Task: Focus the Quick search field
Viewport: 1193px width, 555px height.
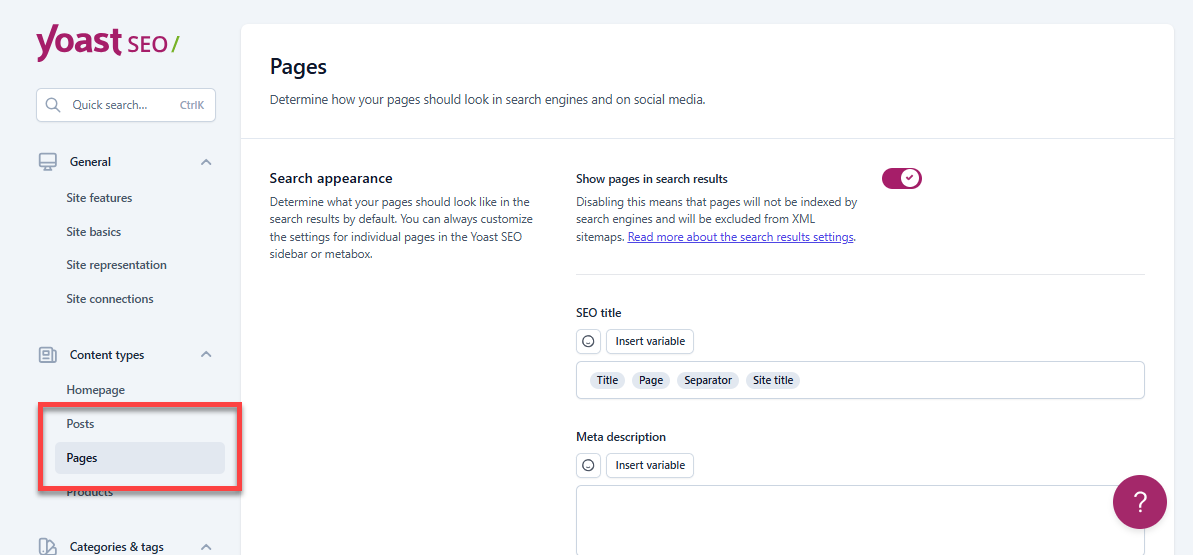Action: click(x=126, y=105)
